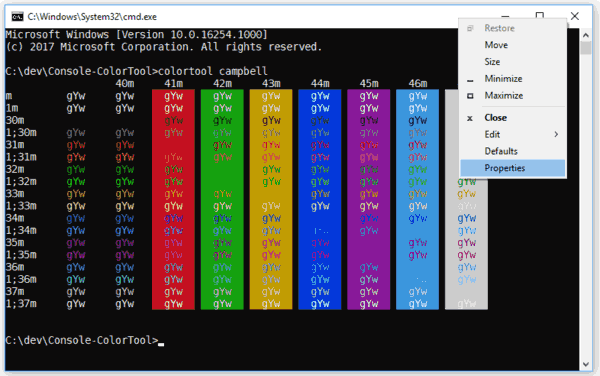Click the red 41m color column
Screen dimensions: 600x376
pos(173,199)
